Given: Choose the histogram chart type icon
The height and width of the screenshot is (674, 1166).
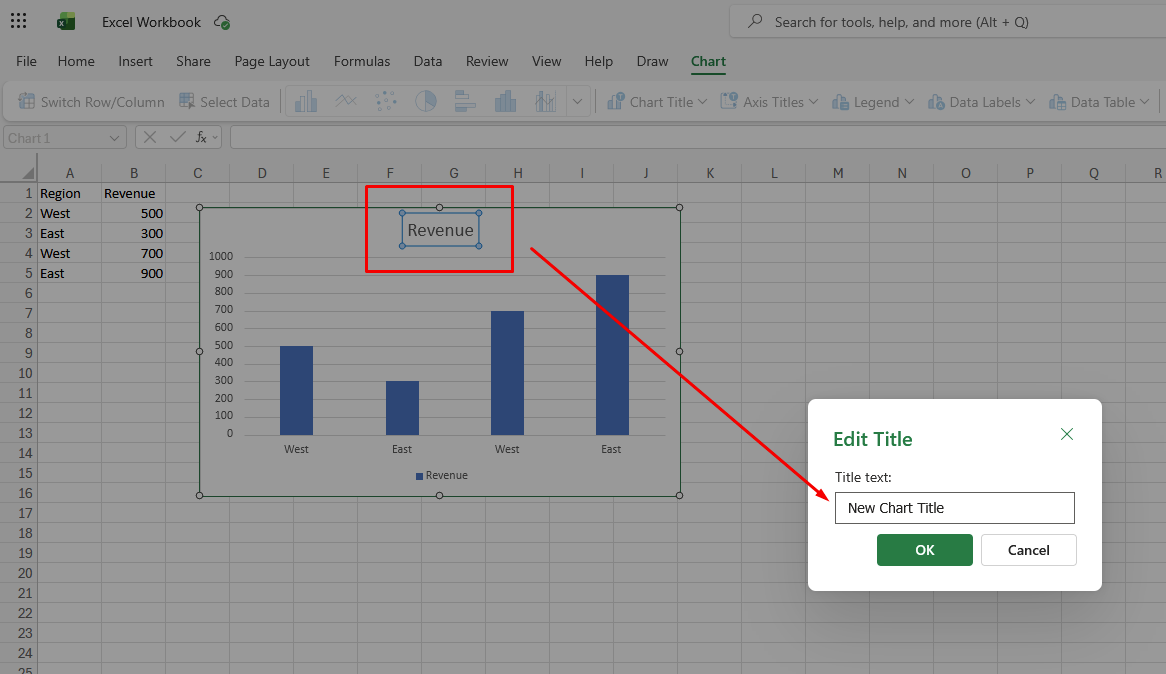Looking at the screenshot, I should click(505, 101).
